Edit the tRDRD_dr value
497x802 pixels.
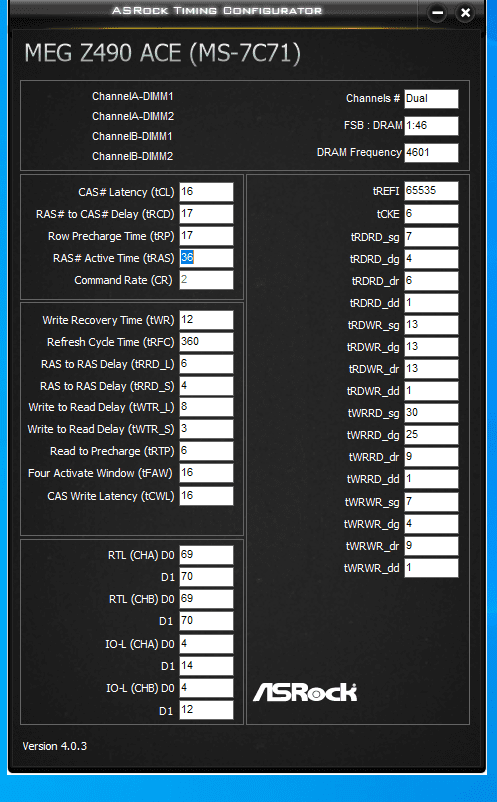pyautogui.click(x=431, y=281)
